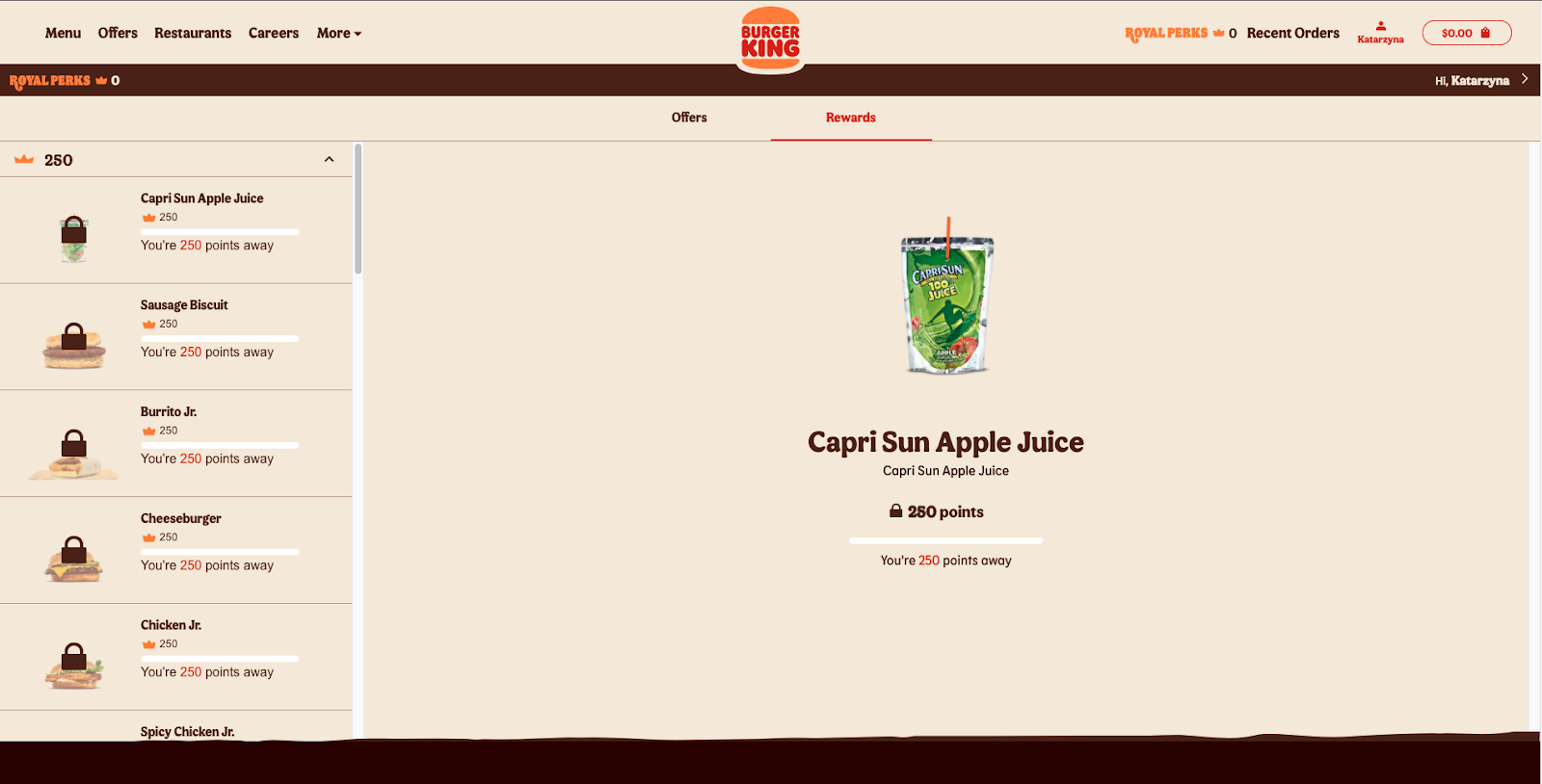Select Capri Sun Apple Juice list title
The width and height of the screenshot is (1542, 784).
click(201, 198)
